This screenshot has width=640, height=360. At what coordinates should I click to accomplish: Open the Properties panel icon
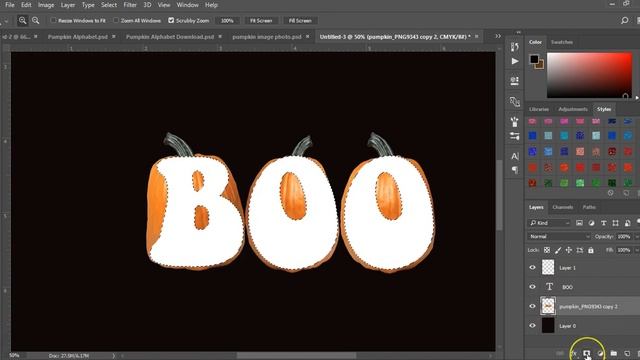[515, 80]
